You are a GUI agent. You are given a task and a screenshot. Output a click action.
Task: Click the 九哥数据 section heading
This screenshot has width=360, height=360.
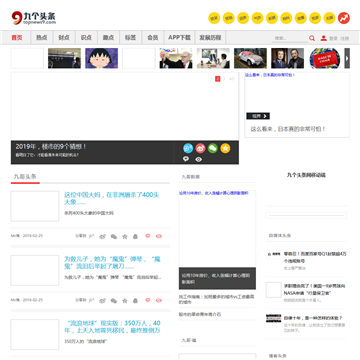(191, 177)
